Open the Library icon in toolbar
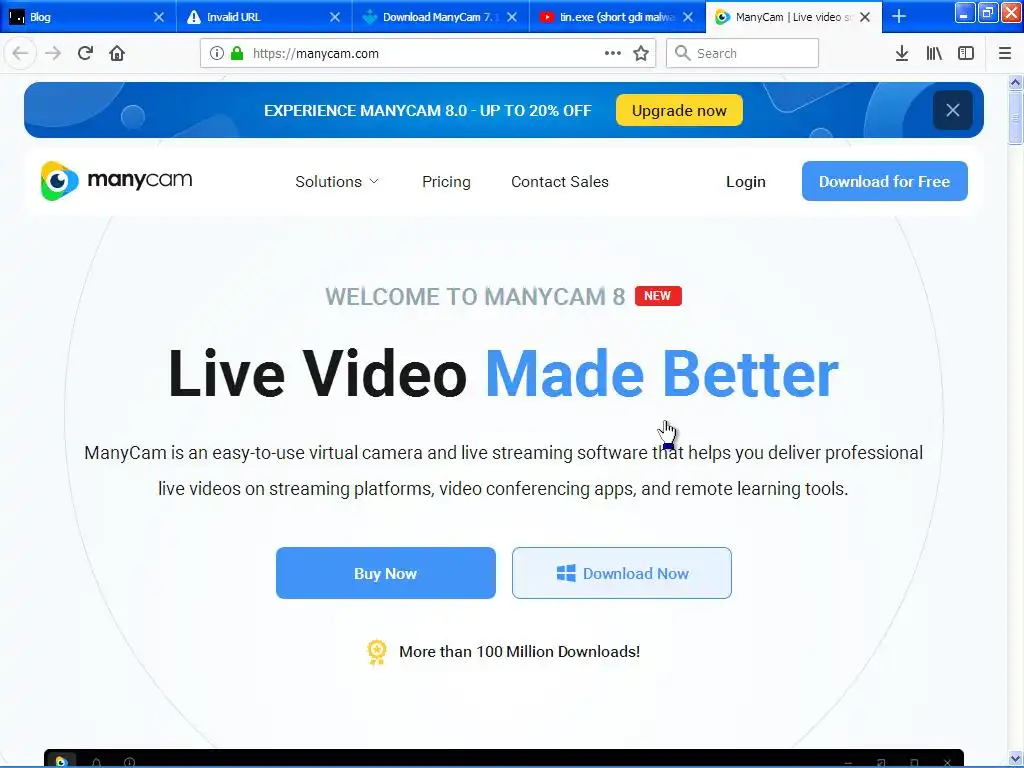Image resolution: width=1024 pixels, height=768 pixels. tap(934, 53)
